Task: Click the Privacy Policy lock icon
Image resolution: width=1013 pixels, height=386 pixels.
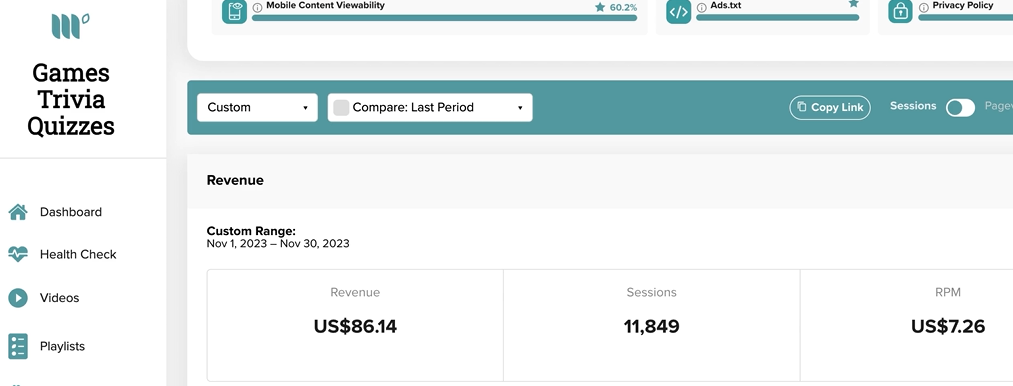Action: [900, 12]
